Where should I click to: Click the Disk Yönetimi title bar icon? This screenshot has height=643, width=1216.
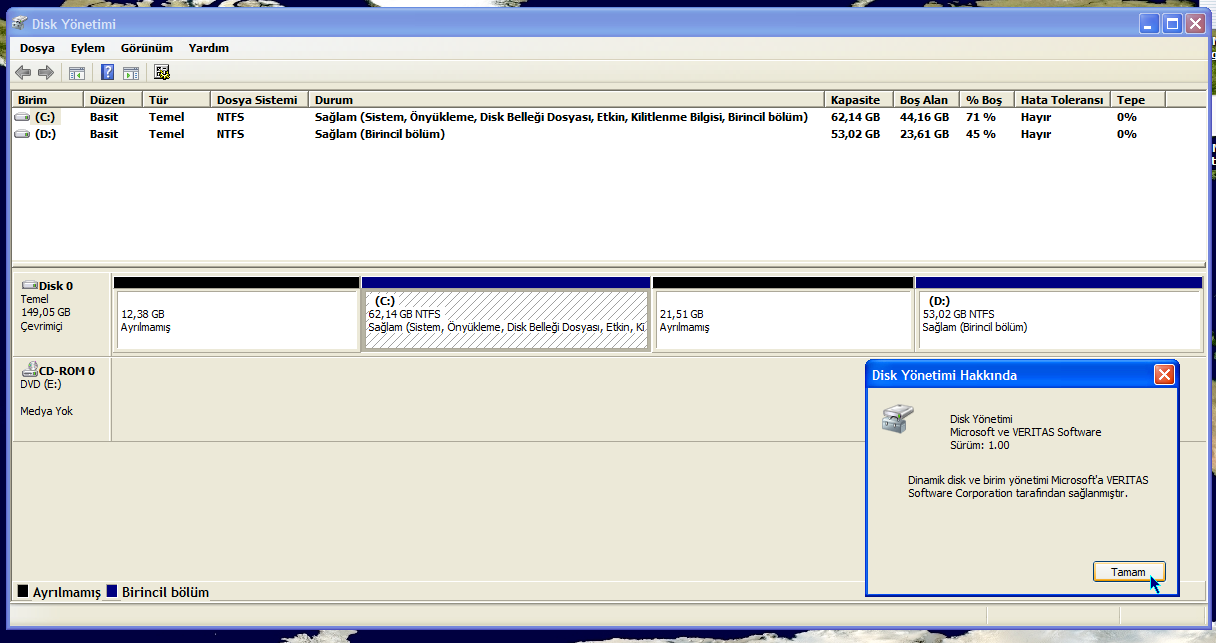click(x=19, y=23)
